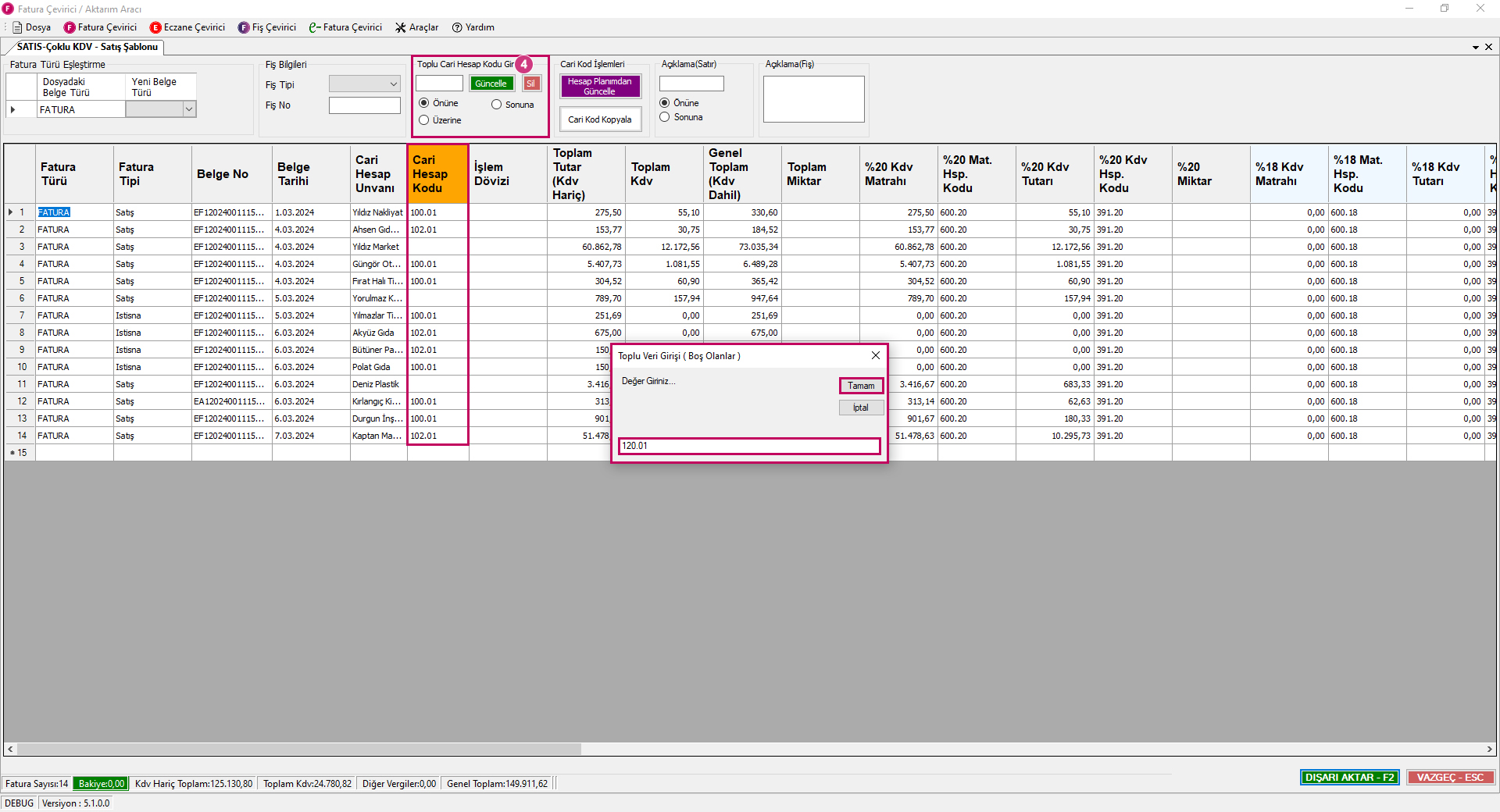Cancel with İptal button in dialog
Viewport: 1500px width, 812px height.
[x=861, y=408]
